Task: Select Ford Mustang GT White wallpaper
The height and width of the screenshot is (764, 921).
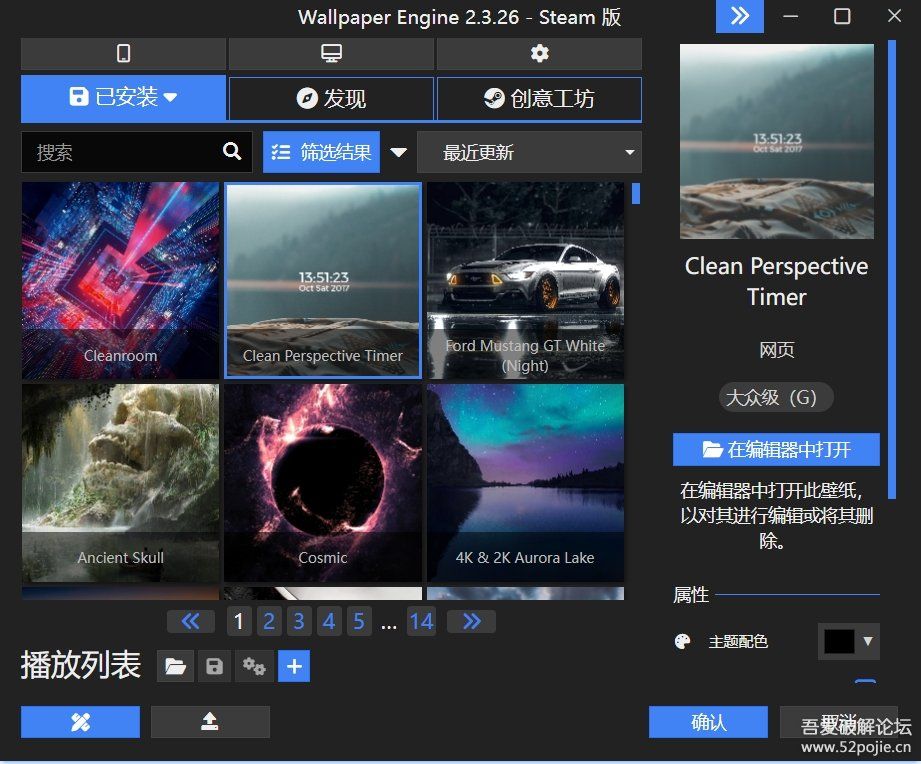Action: tap(525, 281)
